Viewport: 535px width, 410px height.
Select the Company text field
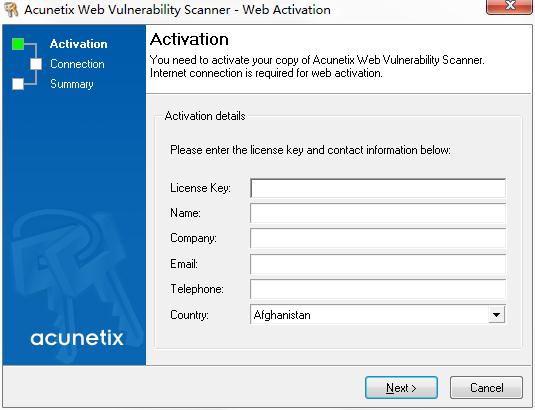tap(378, 238)
